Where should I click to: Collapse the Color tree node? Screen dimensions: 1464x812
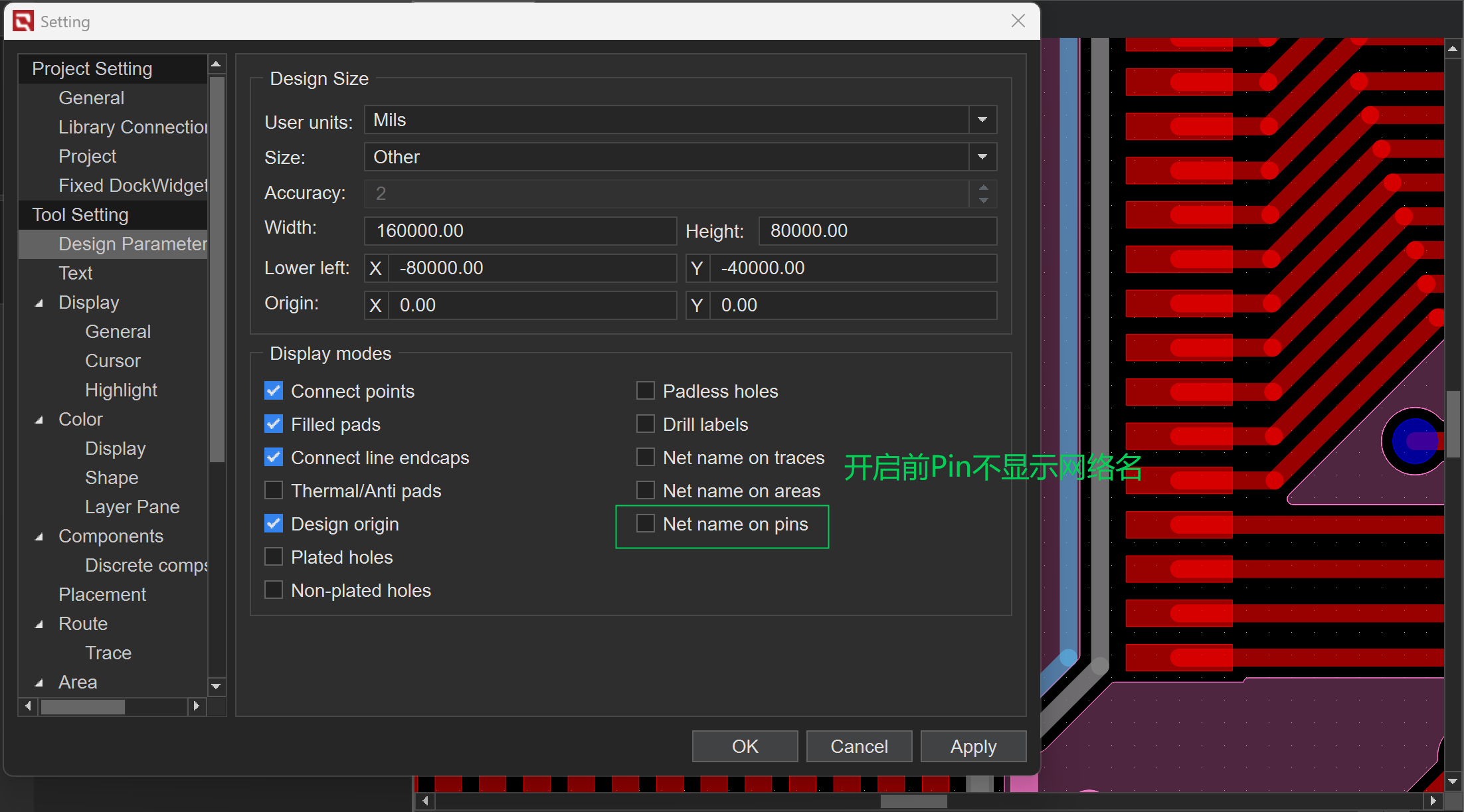coord(39,420)
